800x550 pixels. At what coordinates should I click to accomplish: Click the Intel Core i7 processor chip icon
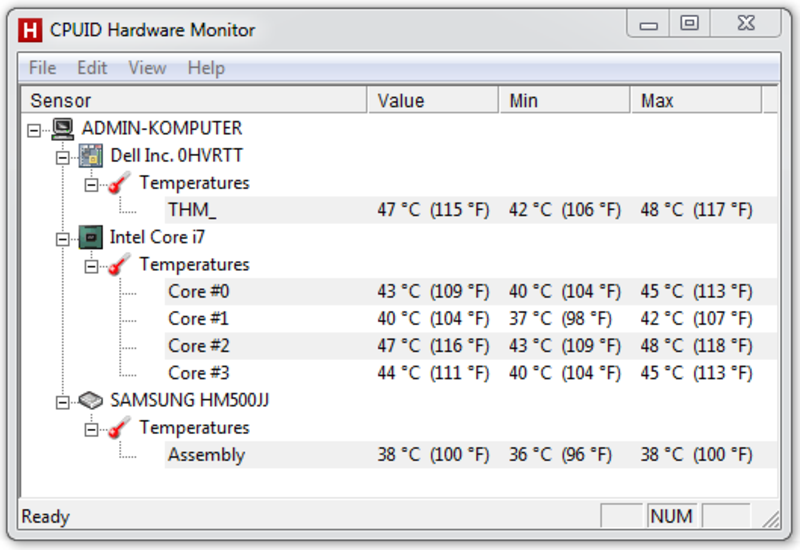tap(91, 237)
